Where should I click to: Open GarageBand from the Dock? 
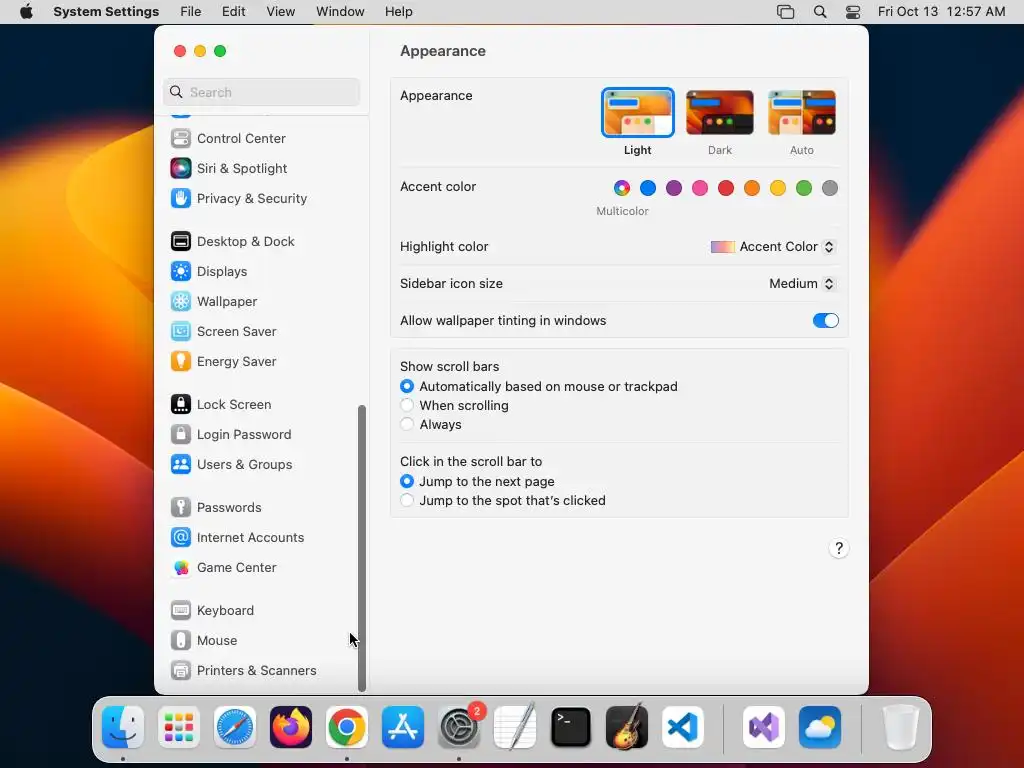pos(627,728)
